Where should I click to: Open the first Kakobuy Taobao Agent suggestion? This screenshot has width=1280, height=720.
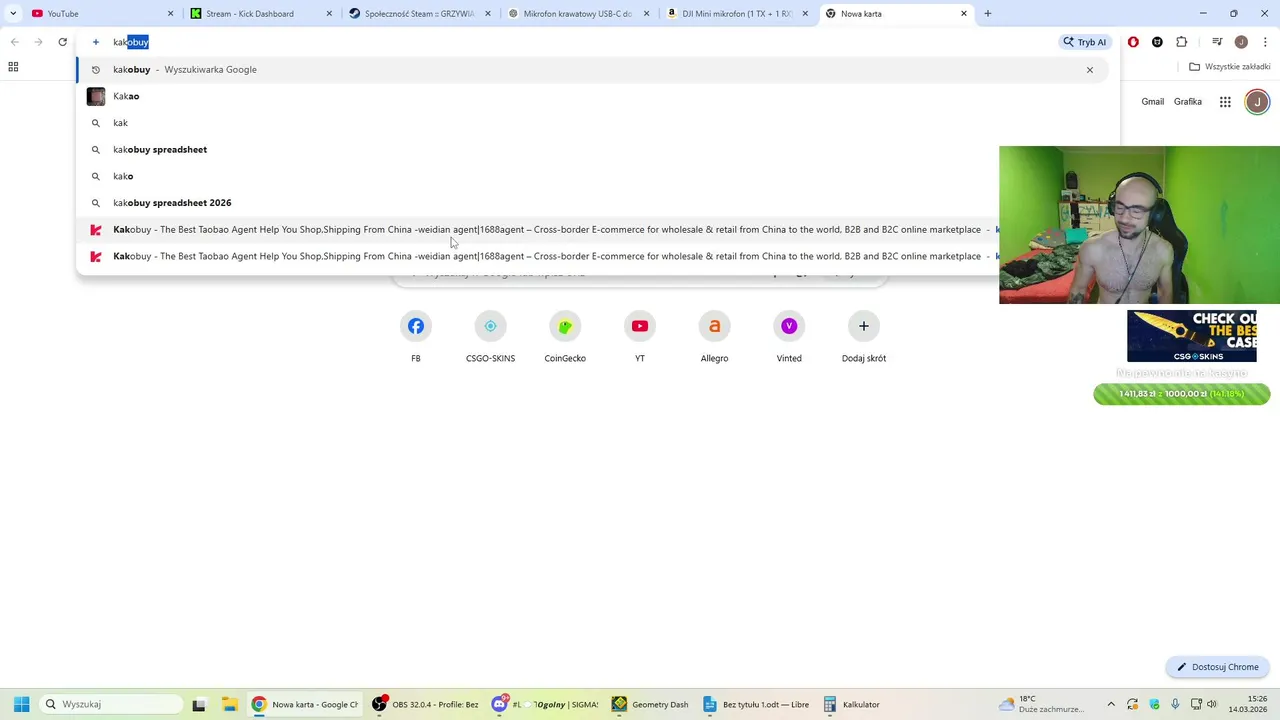[x=540, y=230]
